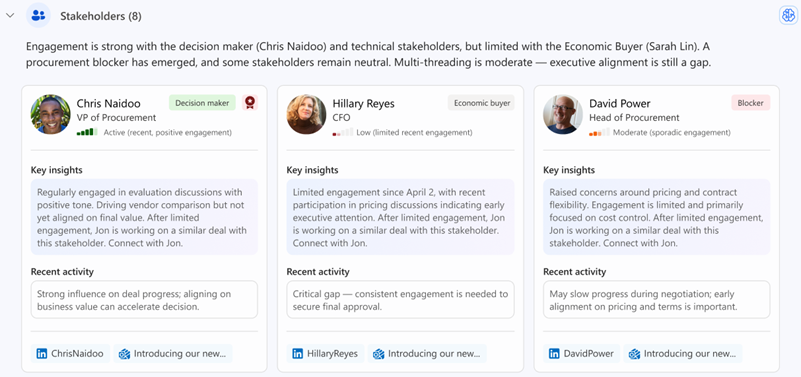Click the 'VP of Procurement' title
Screen dimensions: 801x377
[x=116, y=117]
